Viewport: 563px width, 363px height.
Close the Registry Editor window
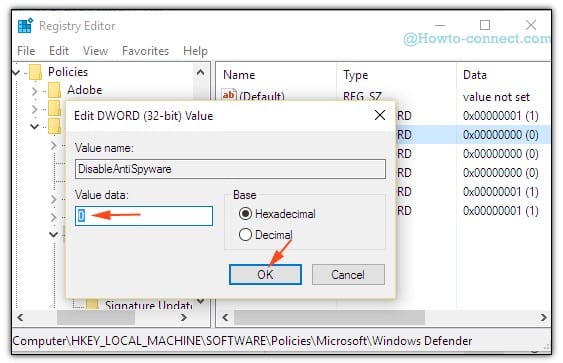tap(531, 25)
